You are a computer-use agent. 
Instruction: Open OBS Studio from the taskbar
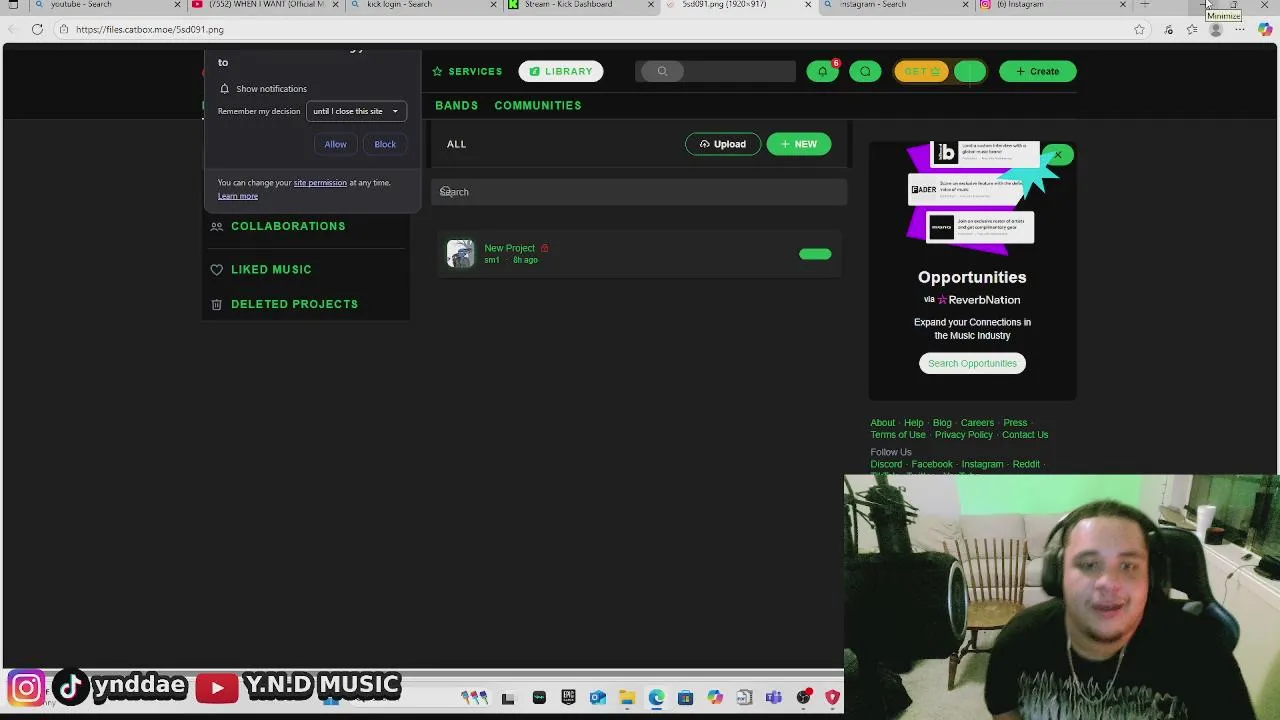(803, 697)
